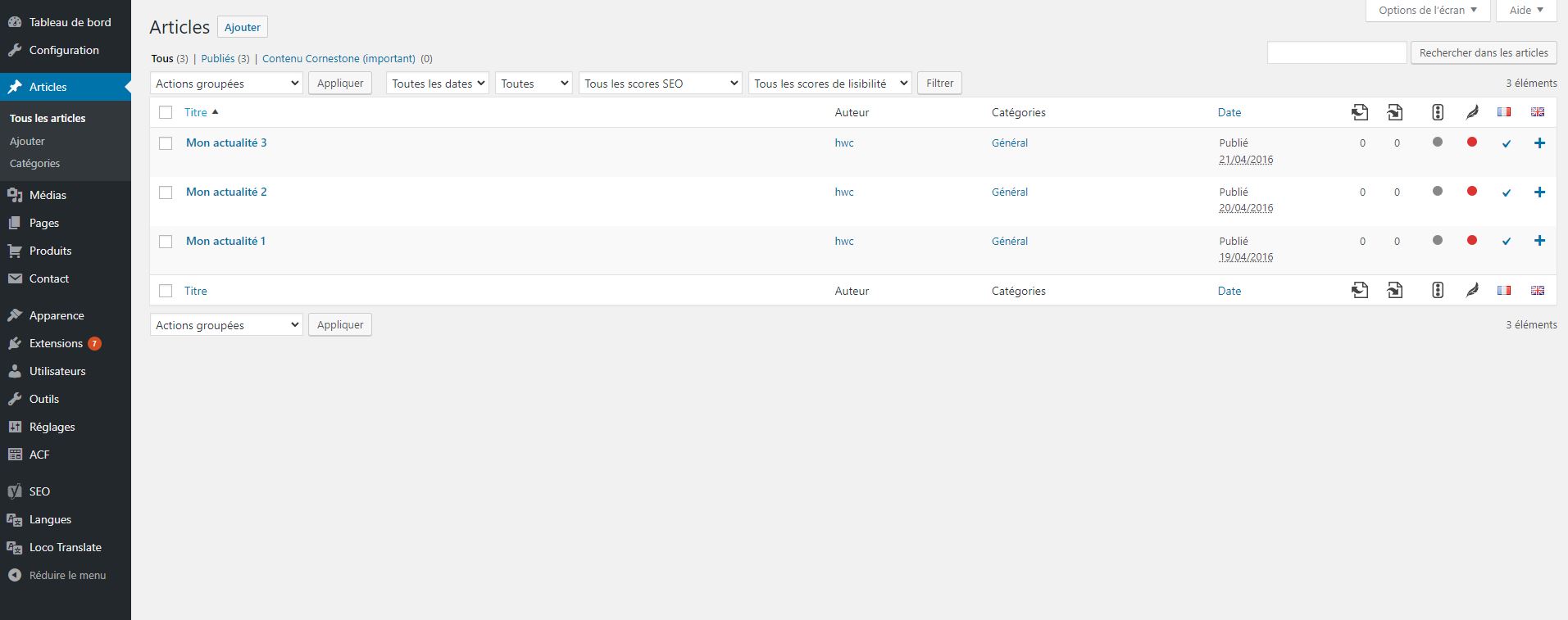Click the bottom Appliquer button
Viewport: 1568px width, 620px height.
(340, 325)
